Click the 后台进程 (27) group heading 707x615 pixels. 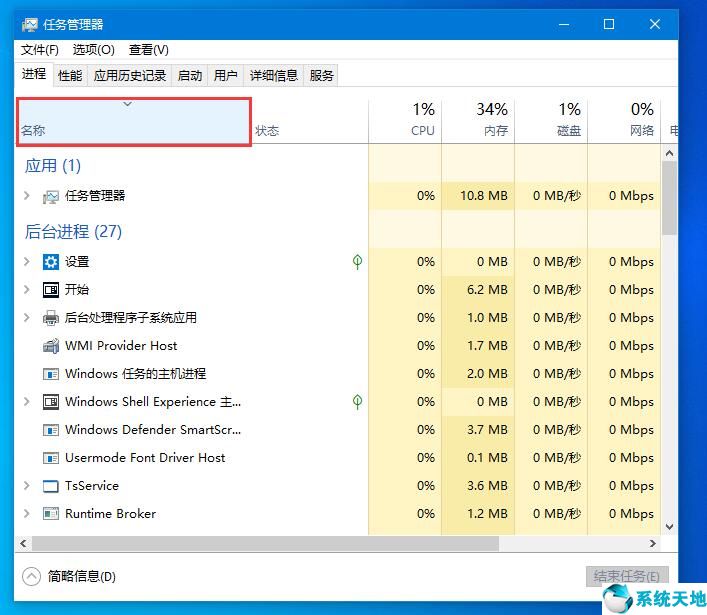click(73, 231)
